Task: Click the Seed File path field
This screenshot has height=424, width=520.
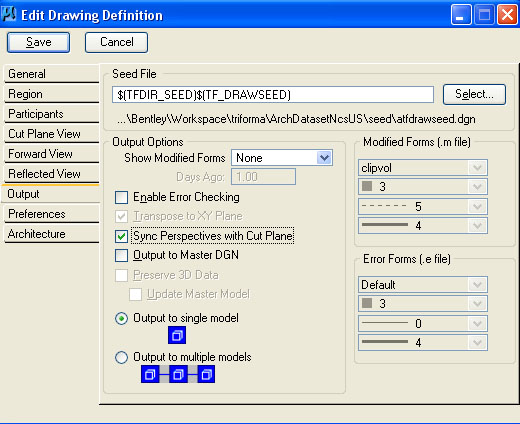Action: coord(273,95)
